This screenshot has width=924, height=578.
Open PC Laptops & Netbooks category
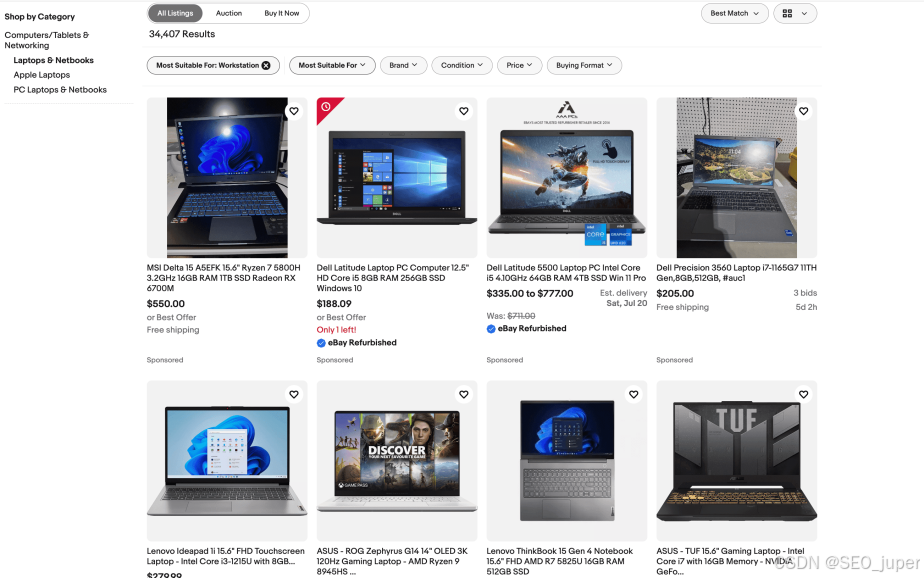(x=60, y=90)
